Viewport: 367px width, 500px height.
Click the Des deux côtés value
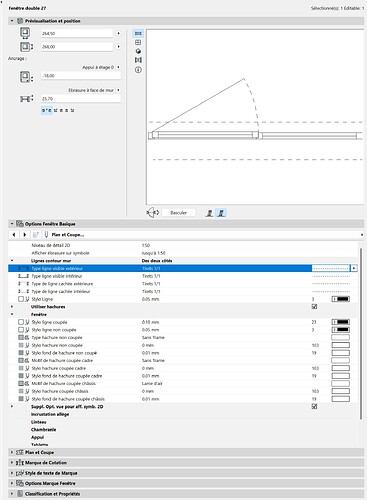(157, 261)
